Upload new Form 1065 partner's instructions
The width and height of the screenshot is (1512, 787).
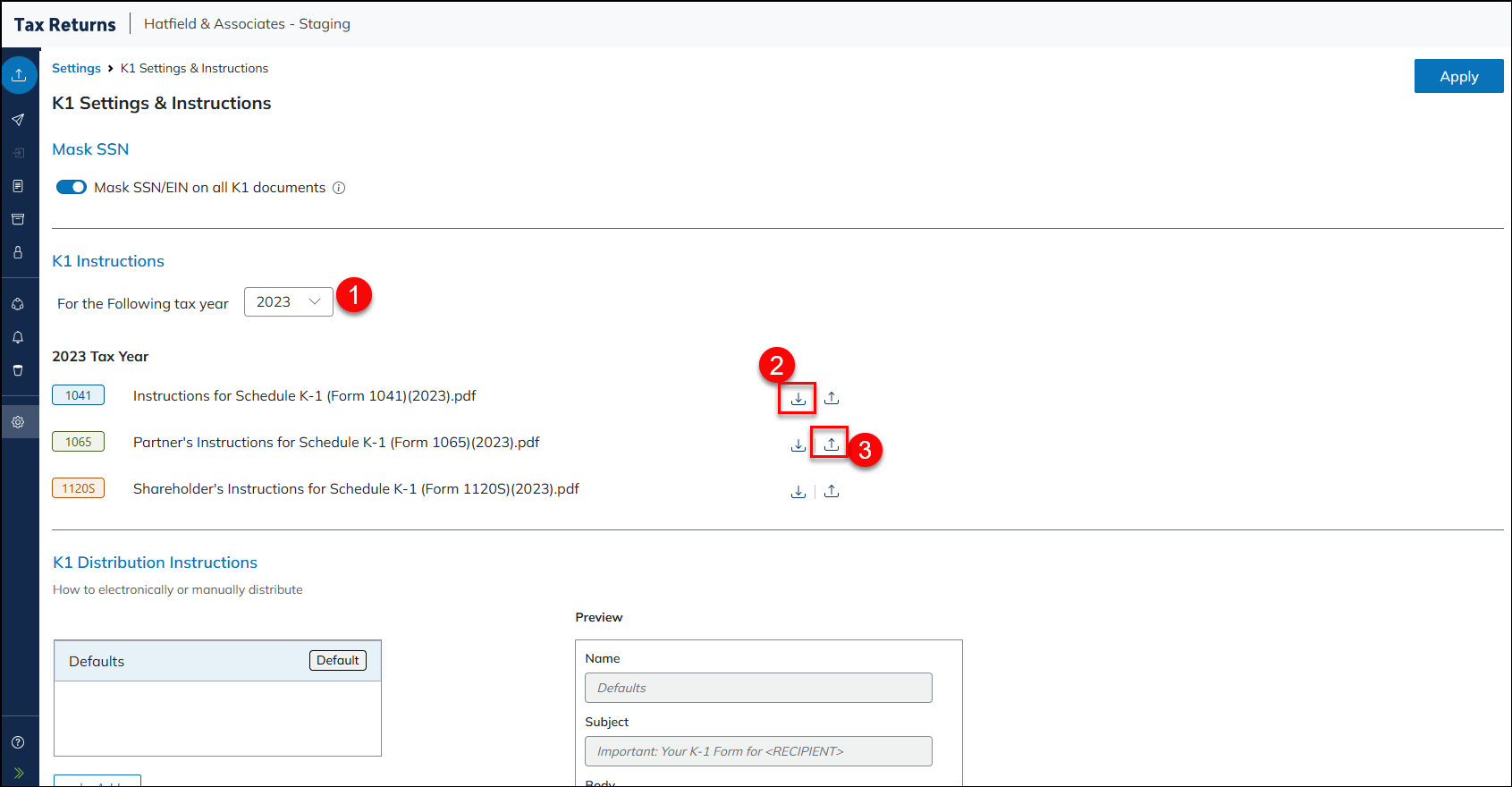pyautogui.click(x=831, y=444)
